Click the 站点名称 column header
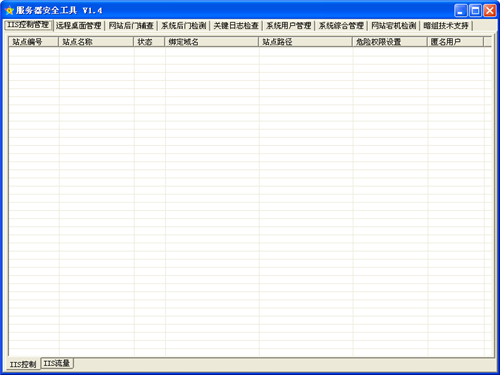The height and width of the screenshot is (375, 500). tap(96, 42)
